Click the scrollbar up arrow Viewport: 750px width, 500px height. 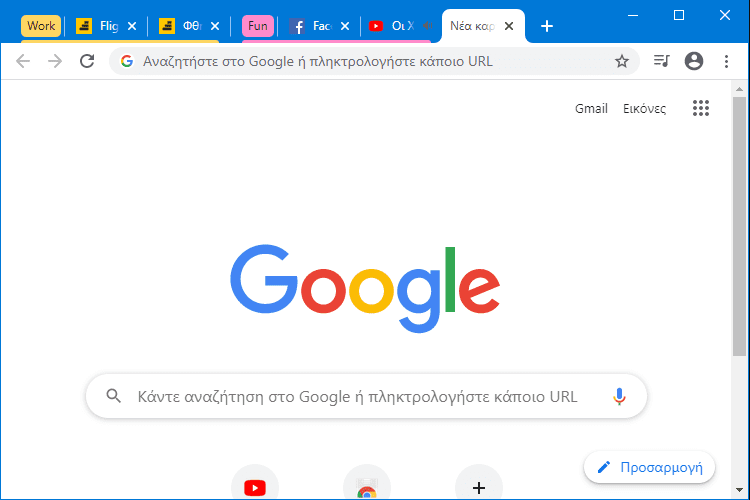pos(739,89)
